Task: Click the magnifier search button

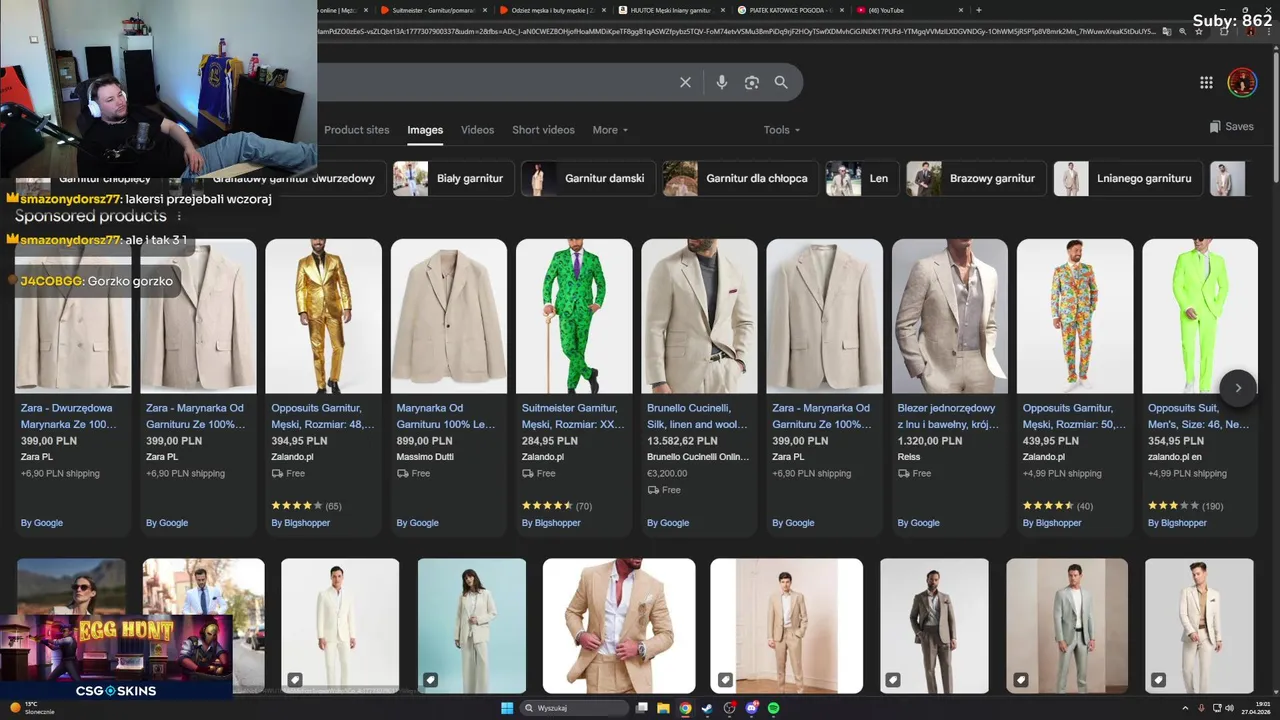Action: tap(781, 82)
